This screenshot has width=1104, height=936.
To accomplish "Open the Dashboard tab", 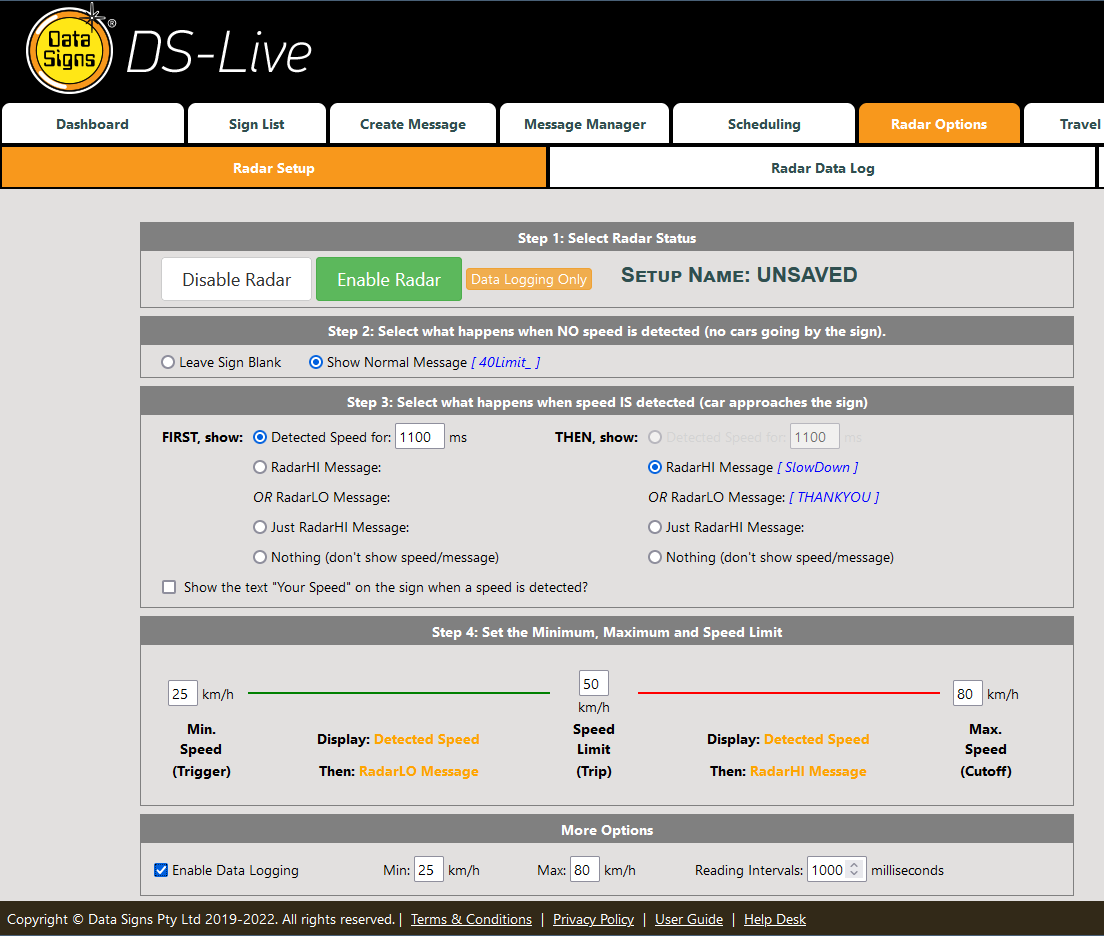I will coord(92,123).
